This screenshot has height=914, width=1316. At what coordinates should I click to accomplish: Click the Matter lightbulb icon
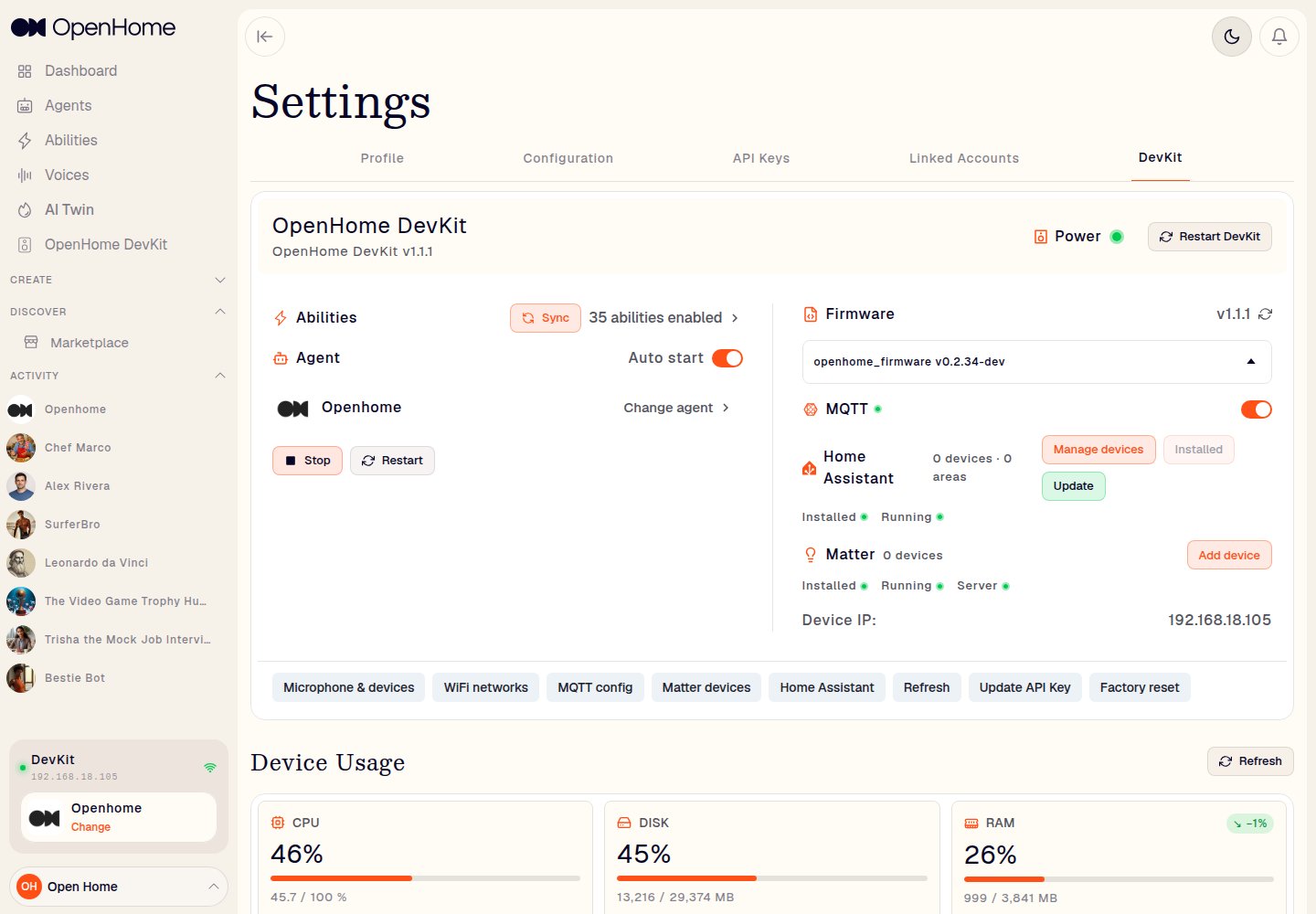point(810,555)
